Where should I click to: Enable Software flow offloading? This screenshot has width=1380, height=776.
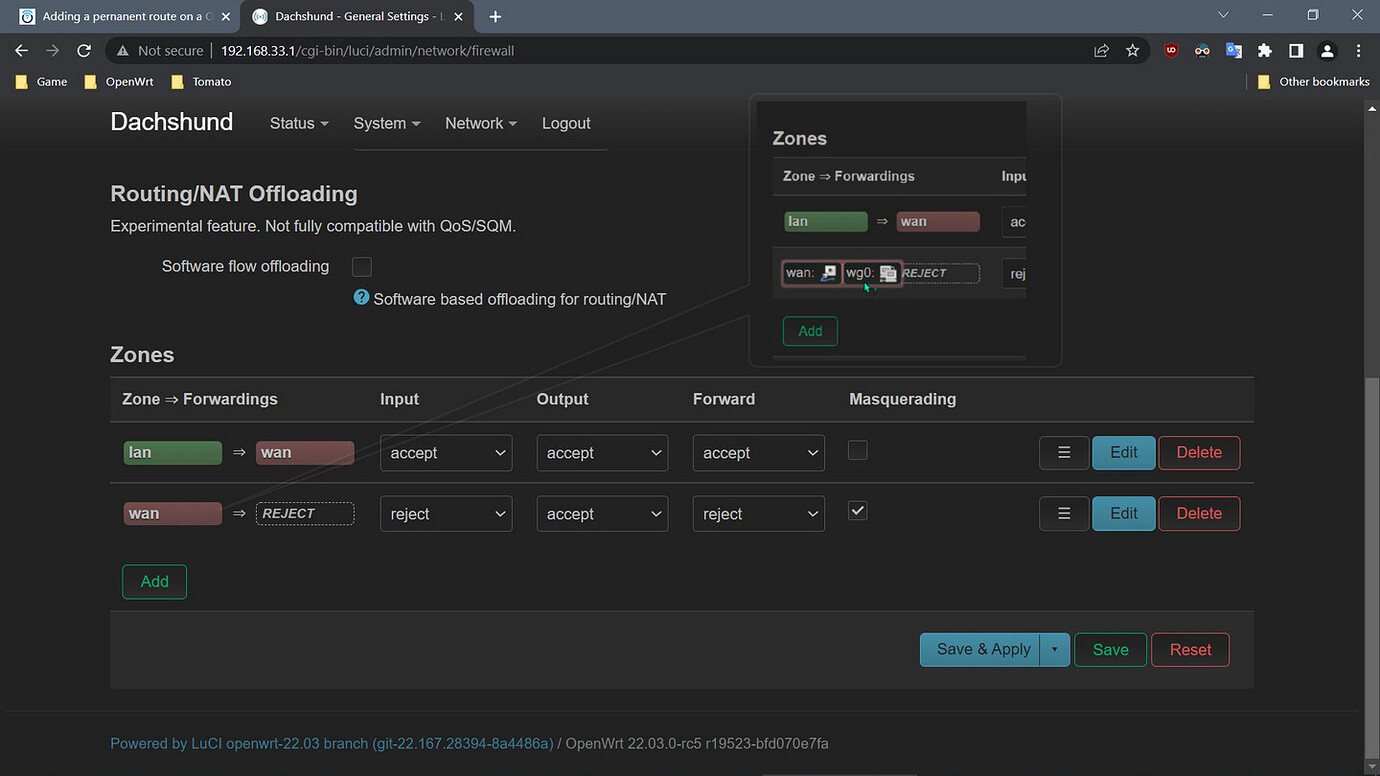361,266
